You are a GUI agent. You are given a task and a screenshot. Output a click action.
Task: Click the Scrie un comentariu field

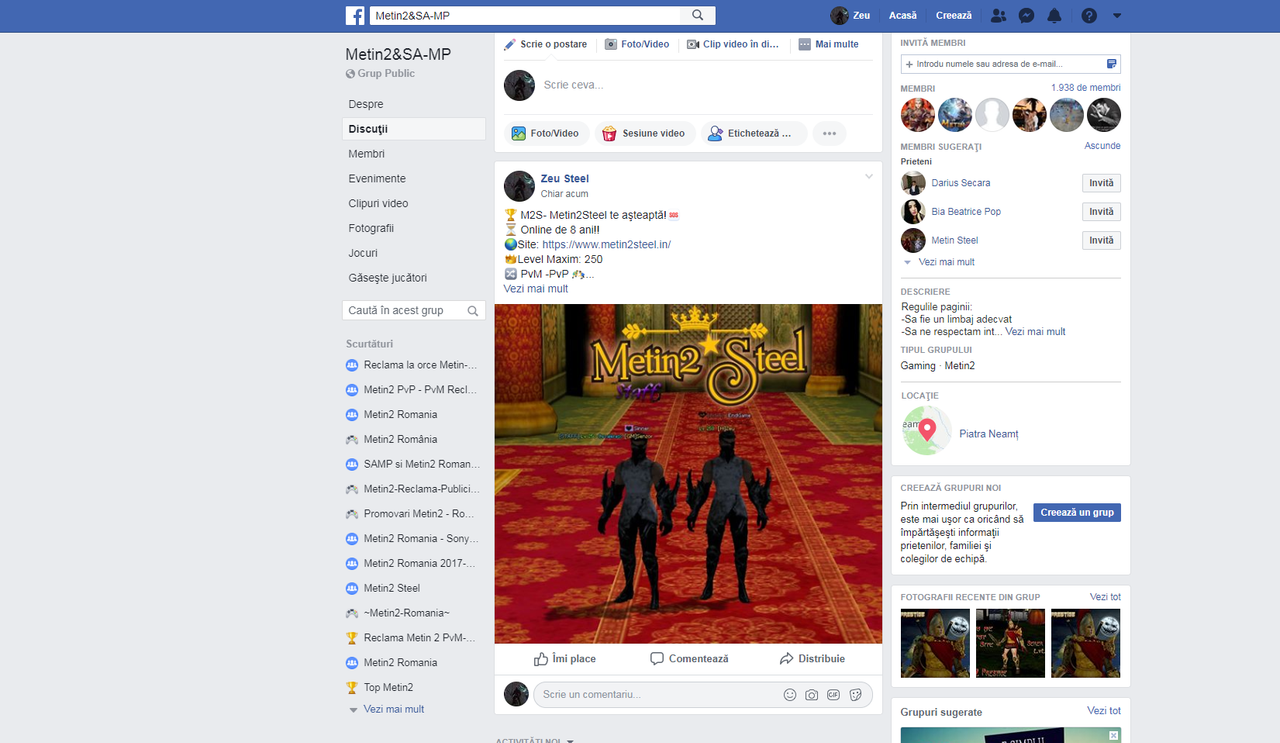655,694
